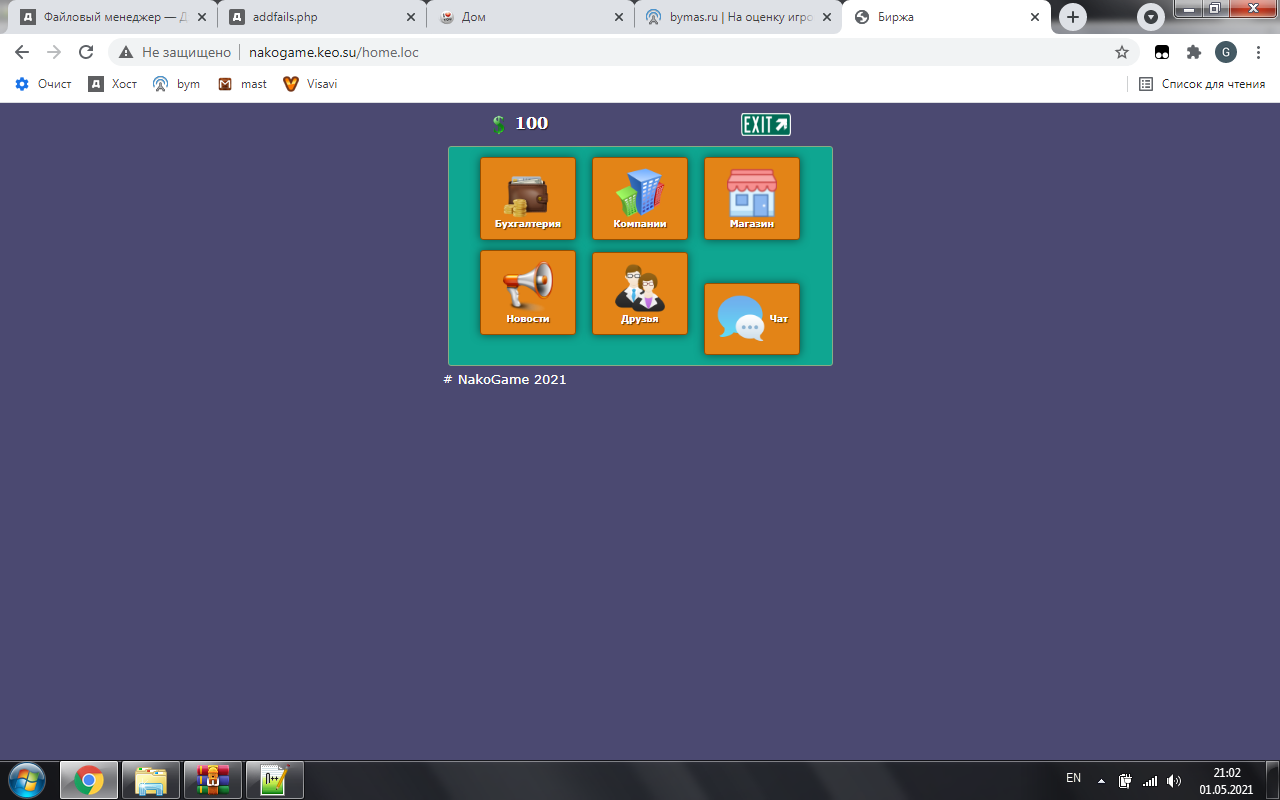Switch to the addfails.php tab
Image resolution: width=1280 pixels, height=800 pixels.
[x=318, y=17]
